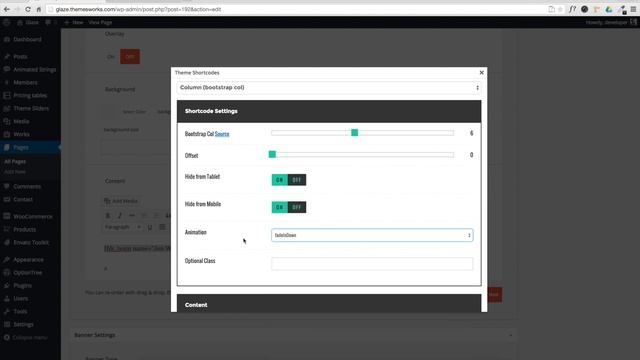Click the Add Media button

click(x=121, y=201)
